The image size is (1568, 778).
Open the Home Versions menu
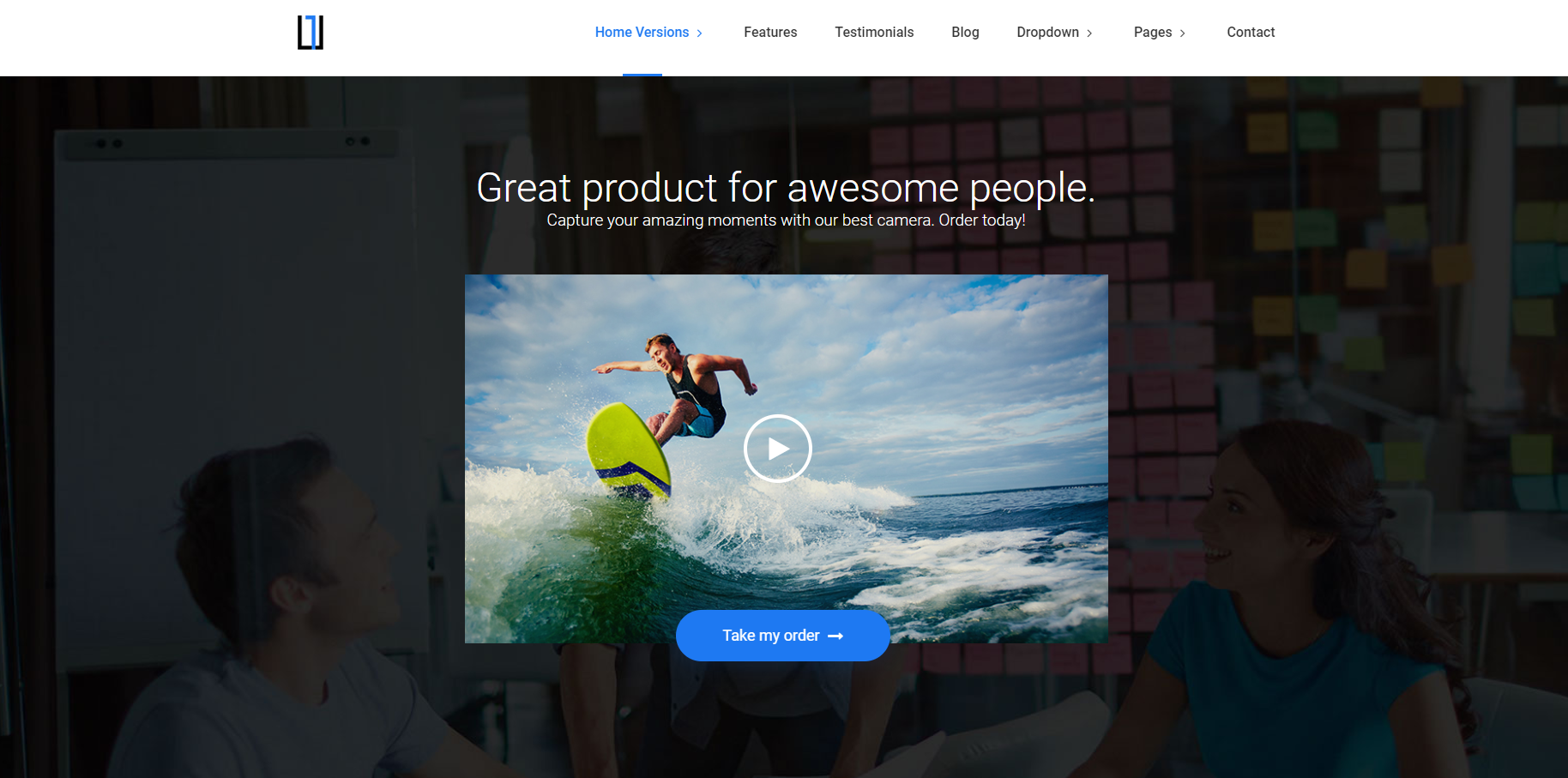tap(642, 33)
